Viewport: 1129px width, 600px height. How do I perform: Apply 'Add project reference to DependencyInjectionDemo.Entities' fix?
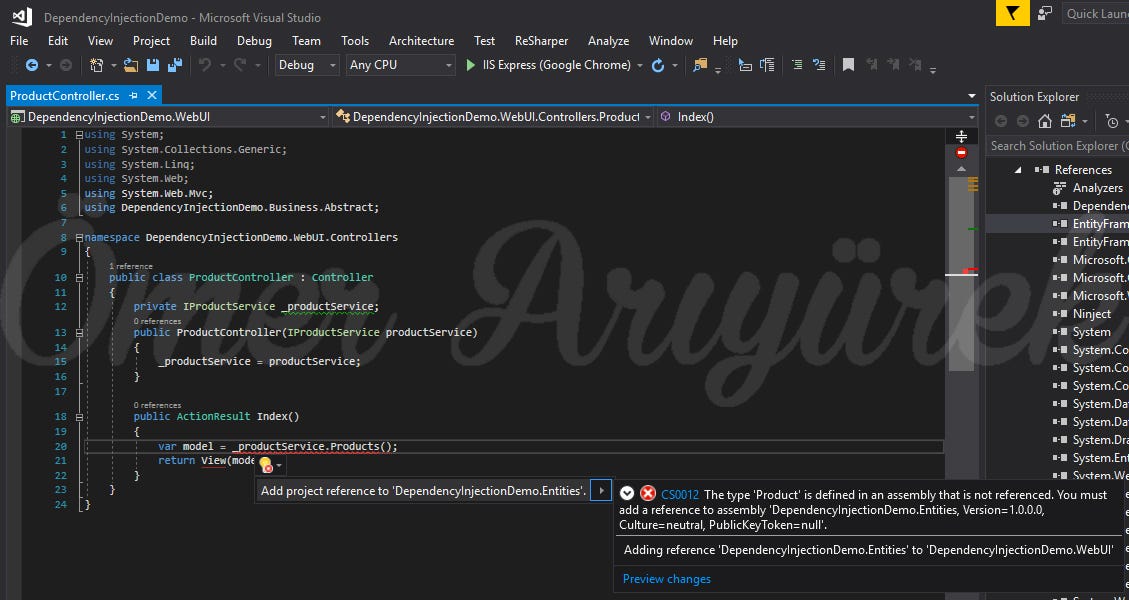[x=423, y=491]
